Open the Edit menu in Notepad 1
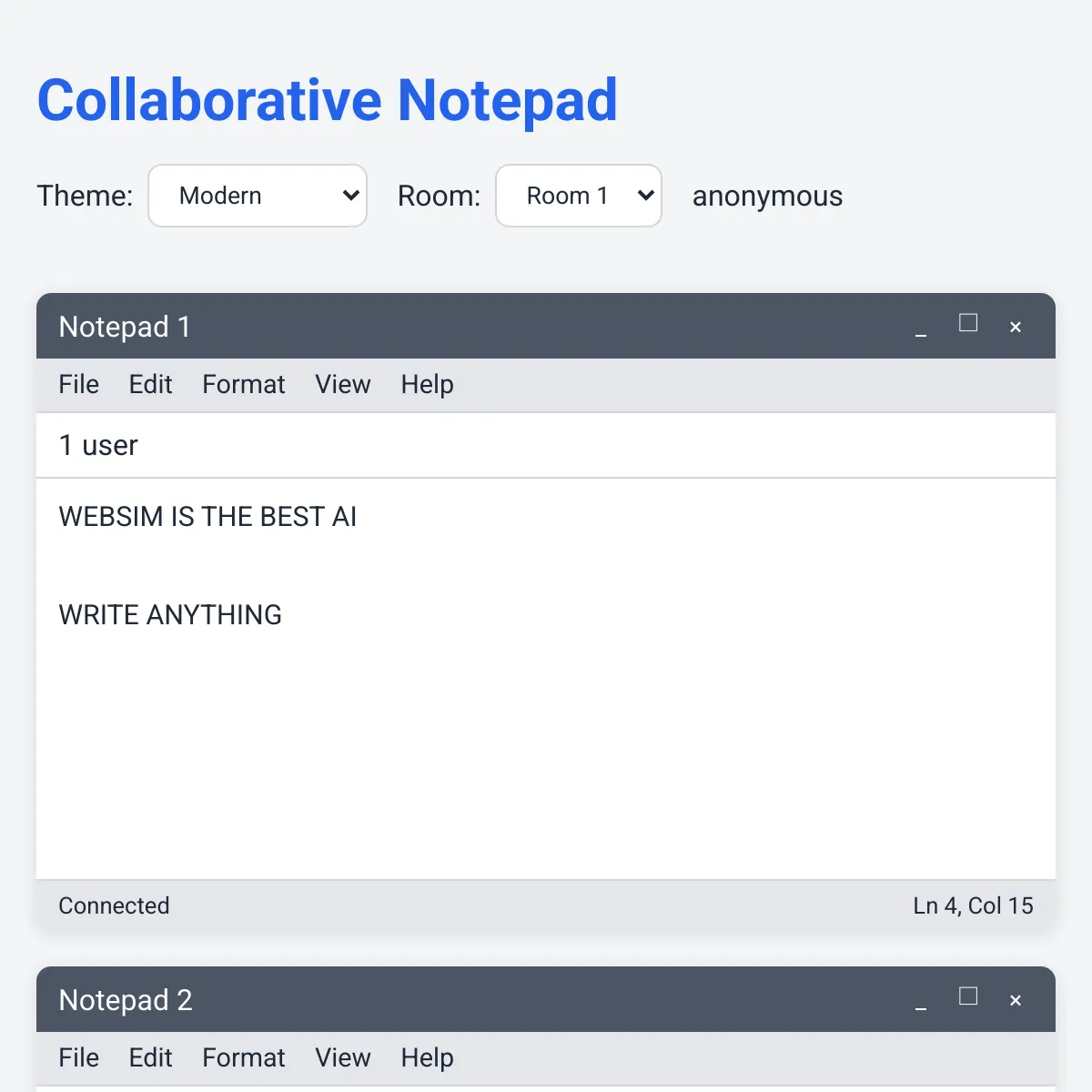The width and height of the screenshot is (1092, 1092). pos(150,384)
